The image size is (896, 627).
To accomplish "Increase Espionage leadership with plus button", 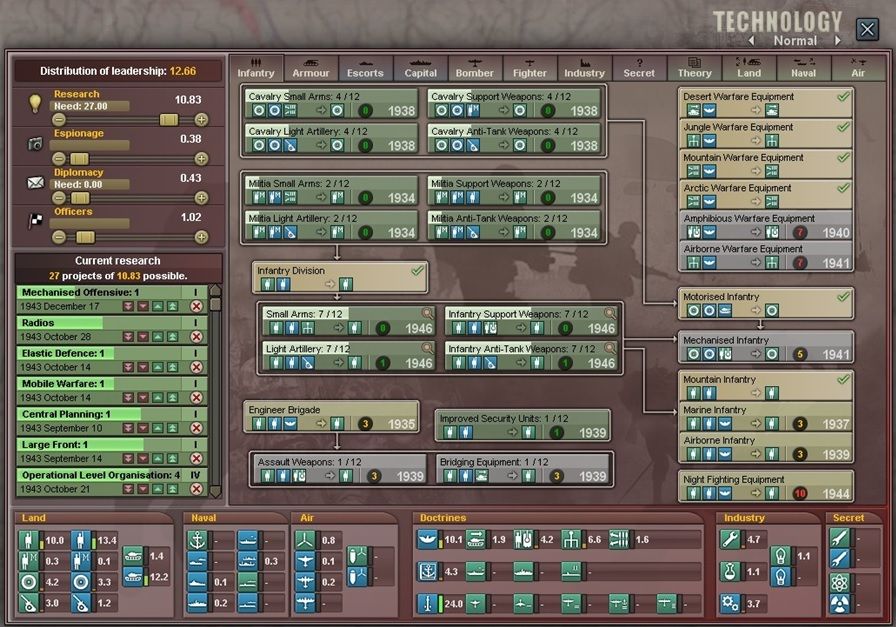I will (x=201, y=158).
